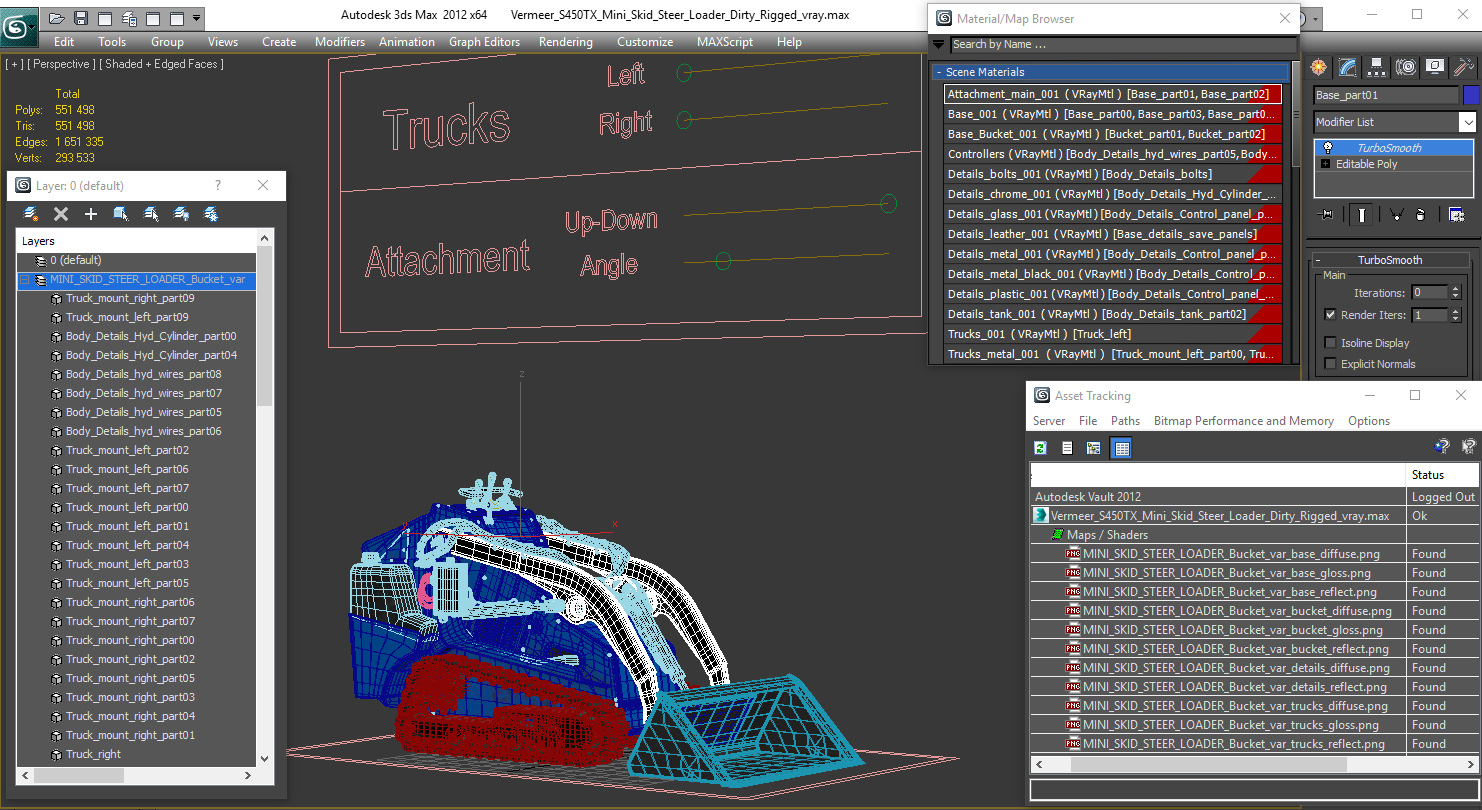1482x810 pixels.
Task: Click the globe help icon in Asset Tracking
Action: click(x=1441, y=447)
